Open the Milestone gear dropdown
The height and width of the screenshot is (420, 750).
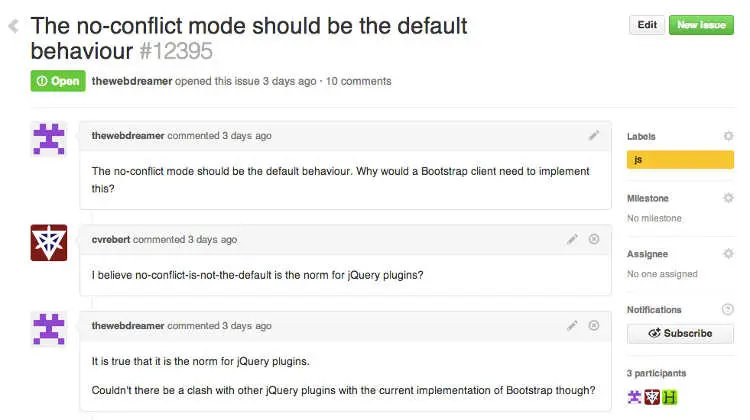pos(727,198)
